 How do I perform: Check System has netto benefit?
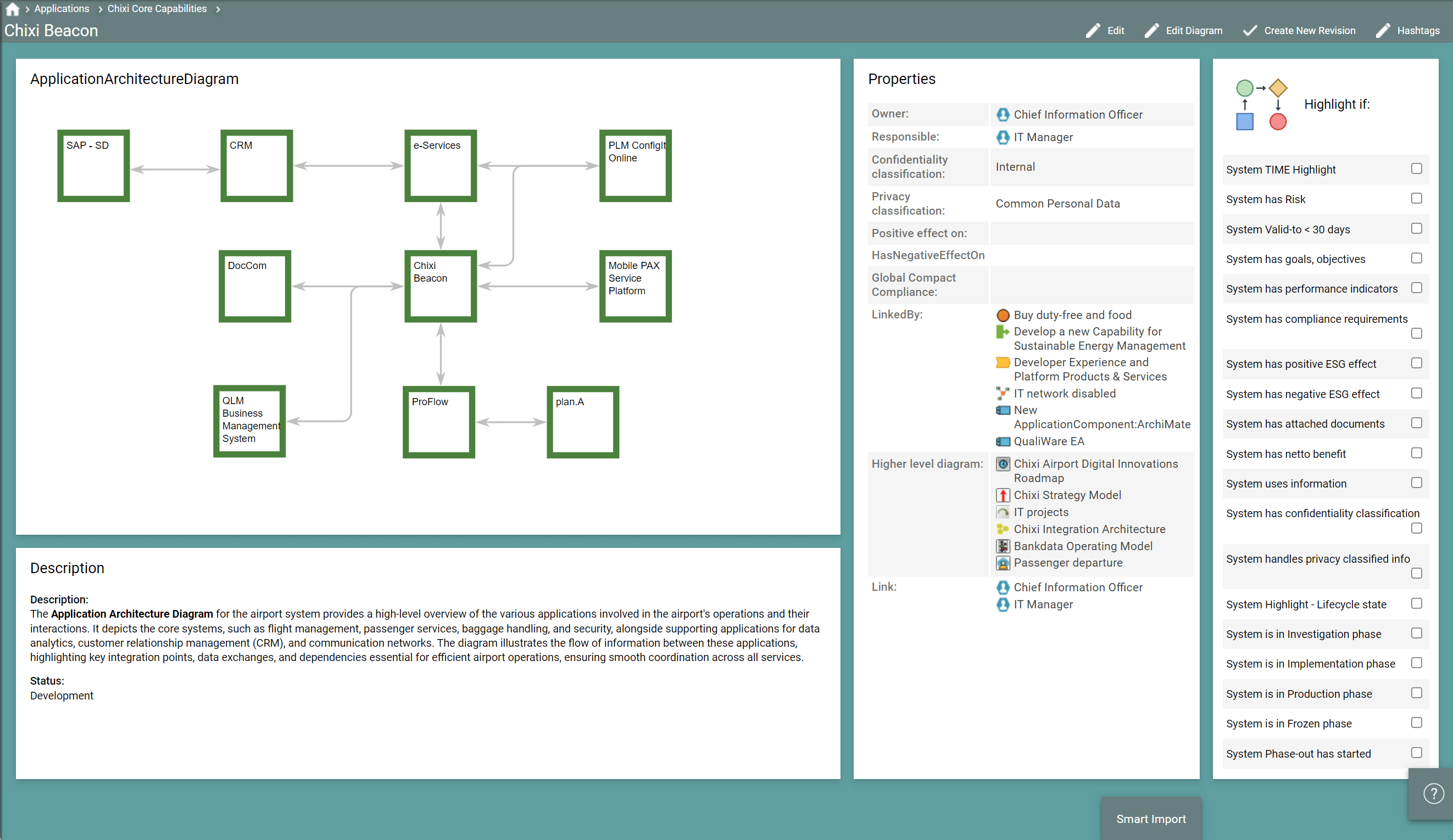pos(1416,453)
